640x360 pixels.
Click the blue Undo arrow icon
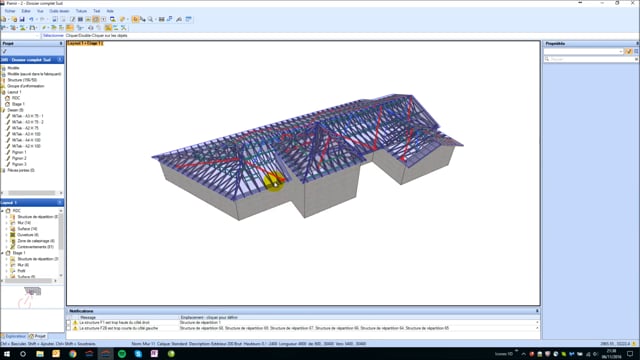tap(31, 19)
